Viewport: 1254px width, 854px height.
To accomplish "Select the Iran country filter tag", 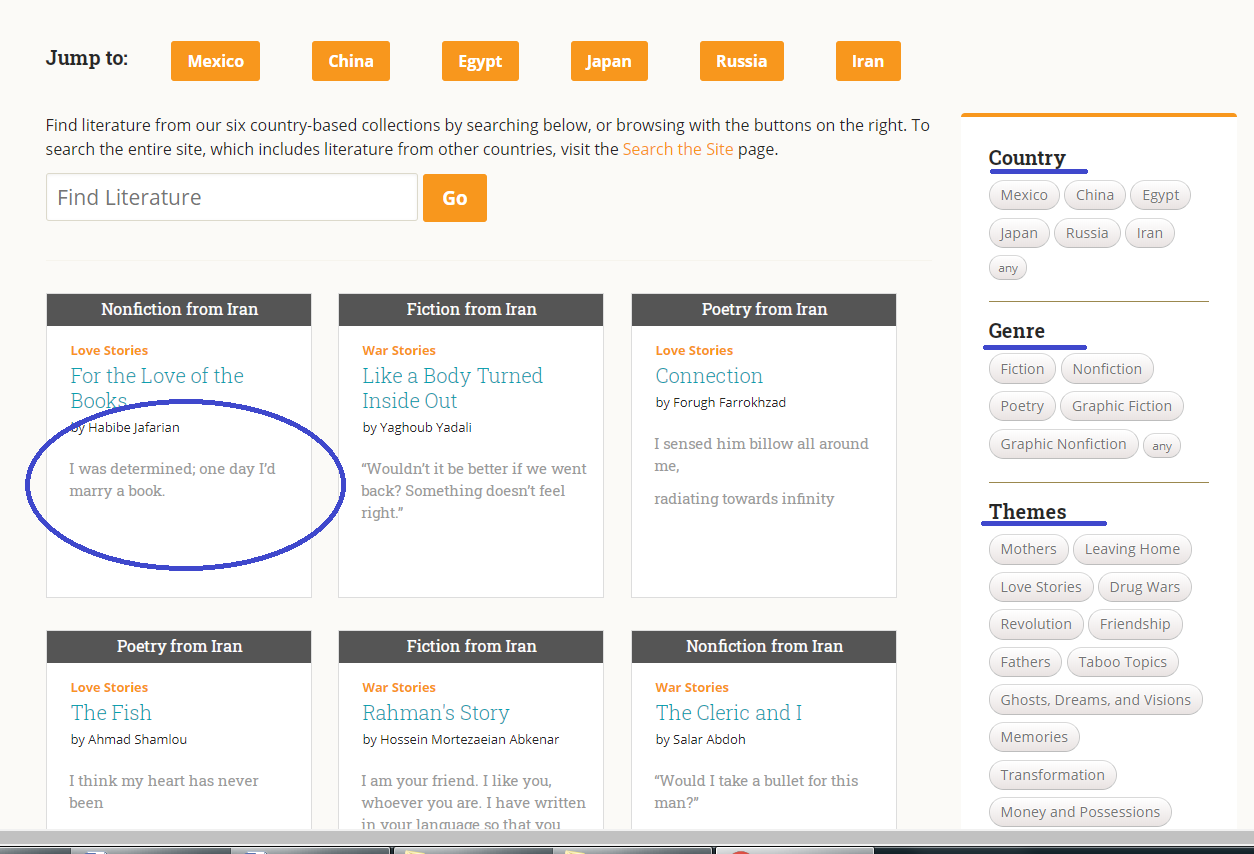I will [x=1149, y=233].
